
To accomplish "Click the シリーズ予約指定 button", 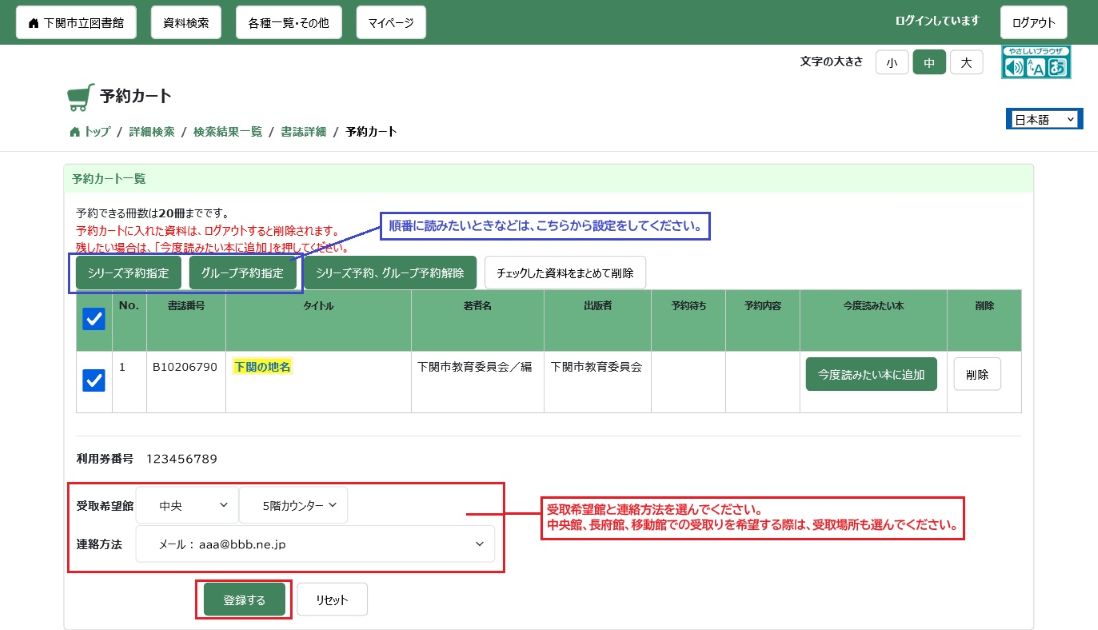I will (127, 273).
